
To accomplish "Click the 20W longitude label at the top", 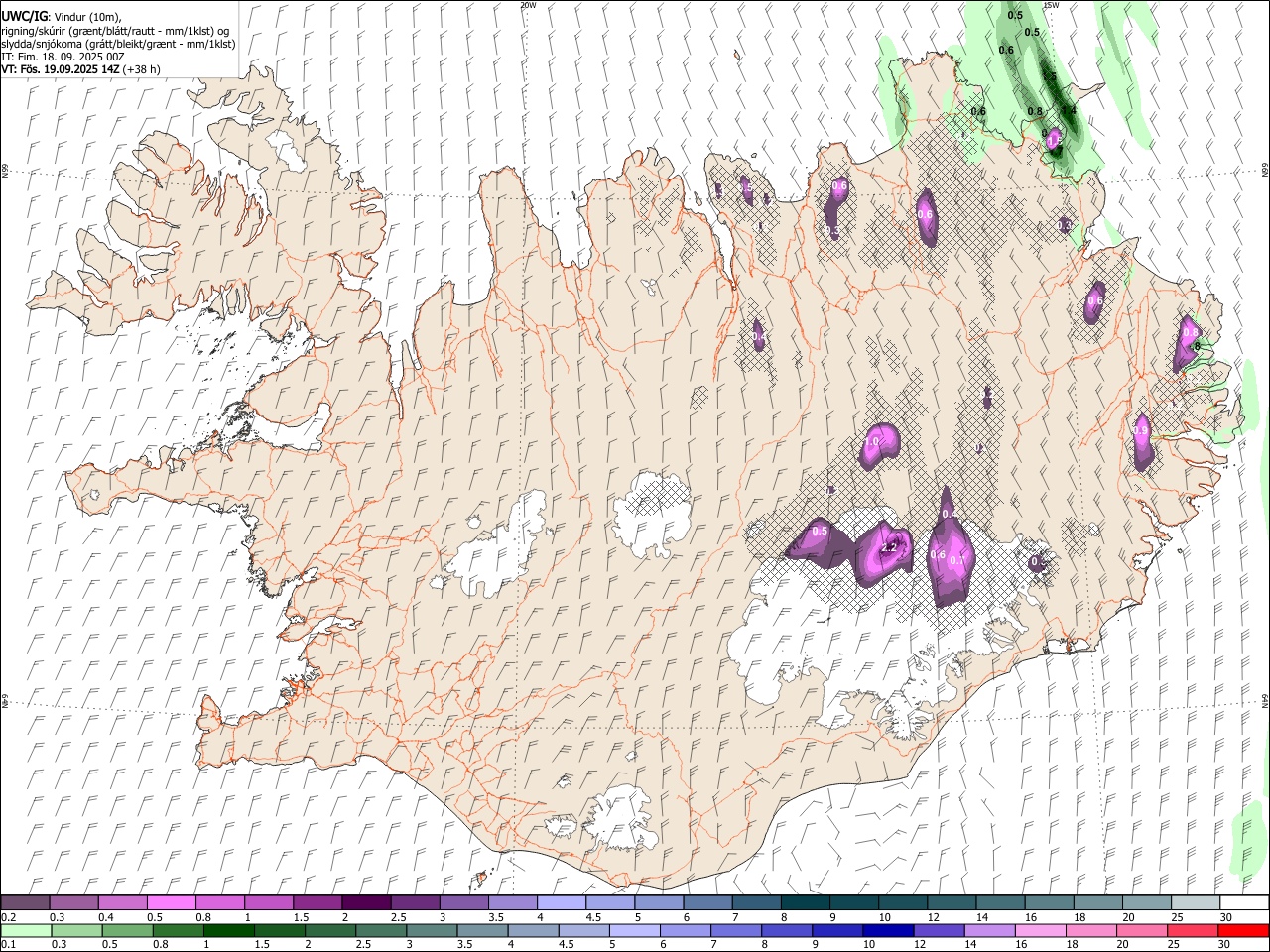I will click(528, 5).
